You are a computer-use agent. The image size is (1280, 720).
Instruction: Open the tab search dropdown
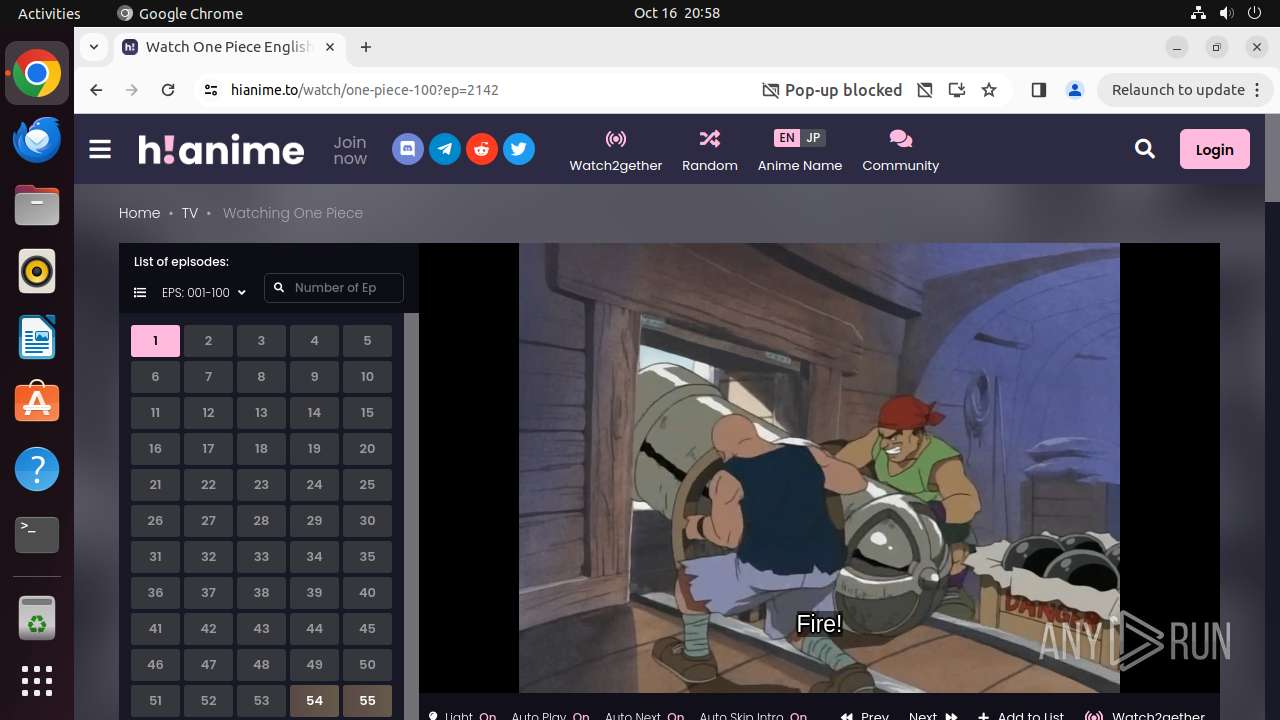[93, 47]
